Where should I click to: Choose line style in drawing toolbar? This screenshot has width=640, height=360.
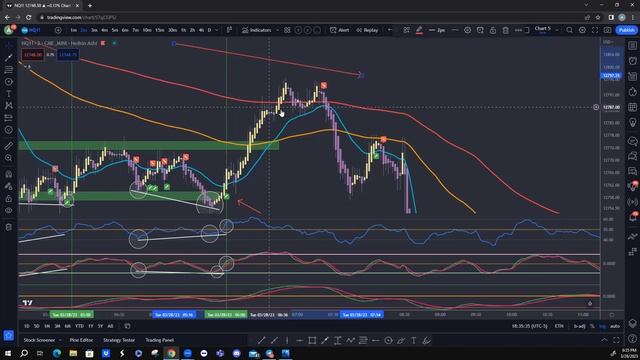(x=455, y=30)
